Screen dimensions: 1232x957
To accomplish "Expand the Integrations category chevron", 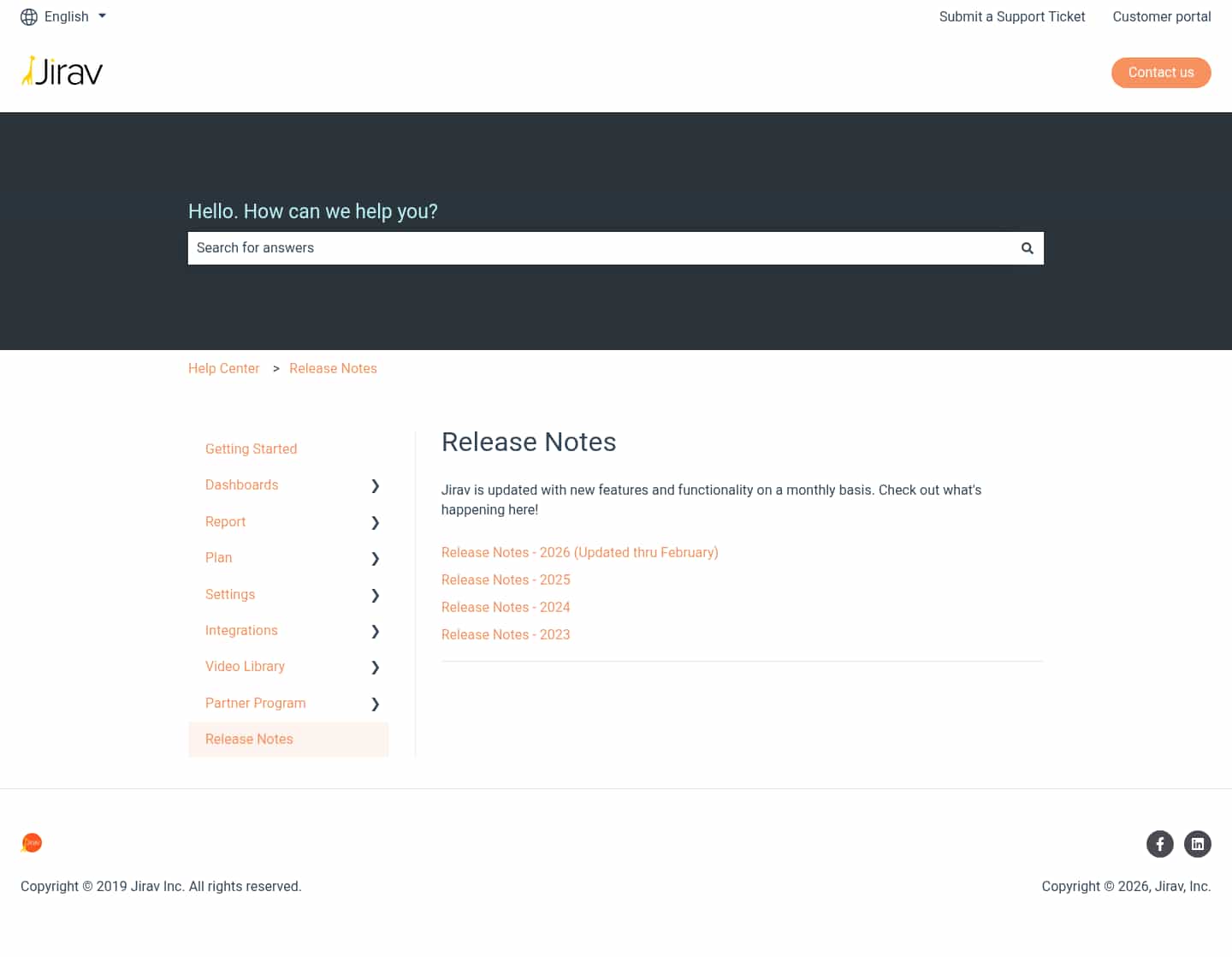I will pos(375,631).
